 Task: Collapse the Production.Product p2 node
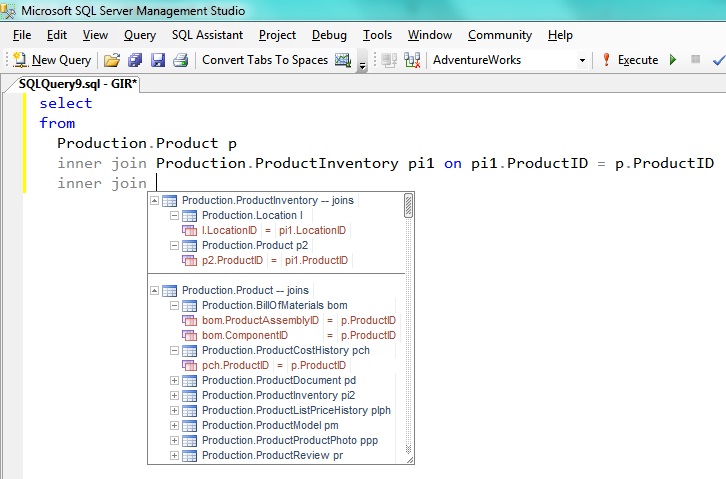(x=174, y=246)
